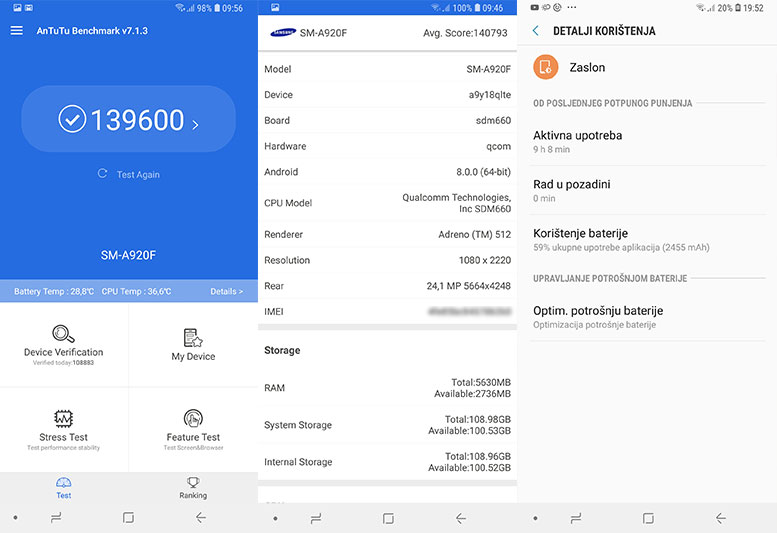Select the Device row a9y18qlte
Screen dimensions: 777x533
pos(388,95)
